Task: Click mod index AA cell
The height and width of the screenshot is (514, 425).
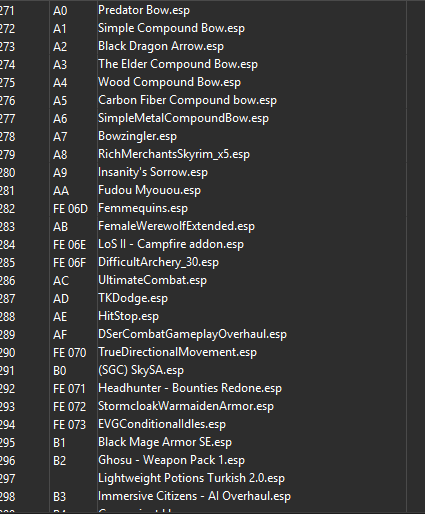Action: (x=61, y=191)
